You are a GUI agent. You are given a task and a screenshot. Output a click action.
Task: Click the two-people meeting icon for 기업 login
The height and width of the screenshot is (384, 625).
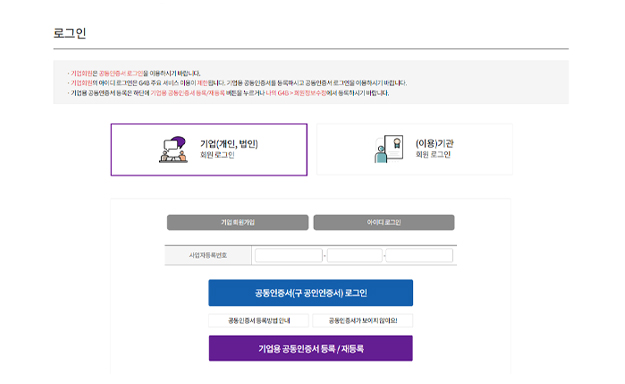[173, 150]
